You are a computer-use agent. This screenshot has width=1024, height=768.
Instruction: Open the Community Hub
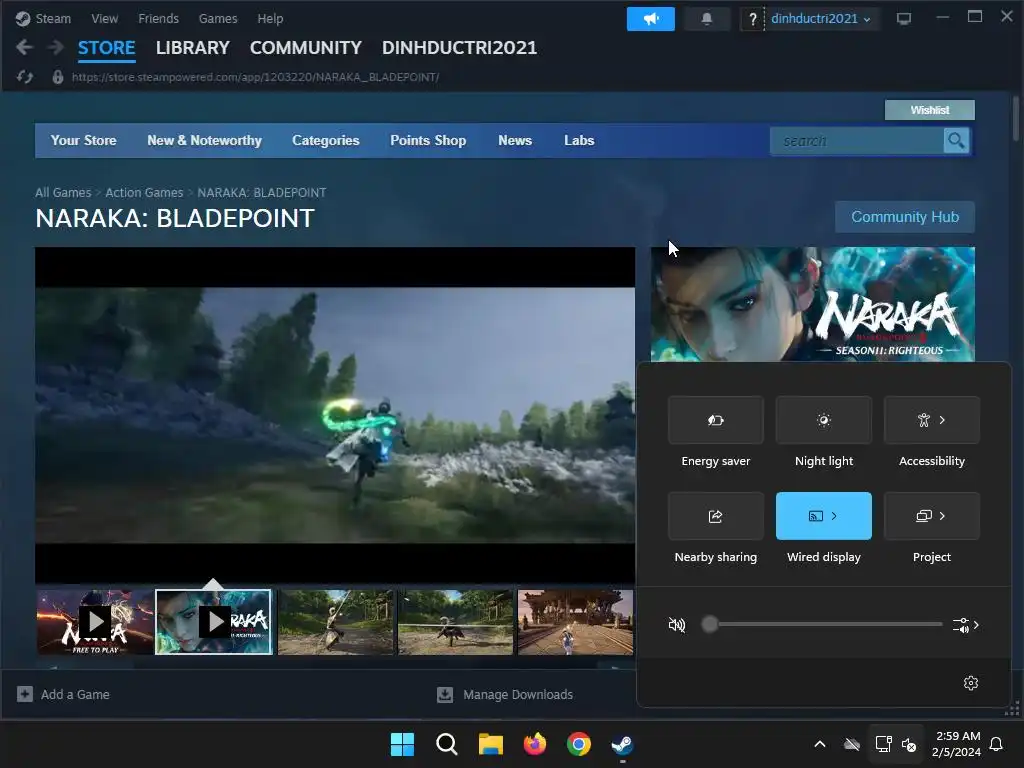[x=904, y=217]
